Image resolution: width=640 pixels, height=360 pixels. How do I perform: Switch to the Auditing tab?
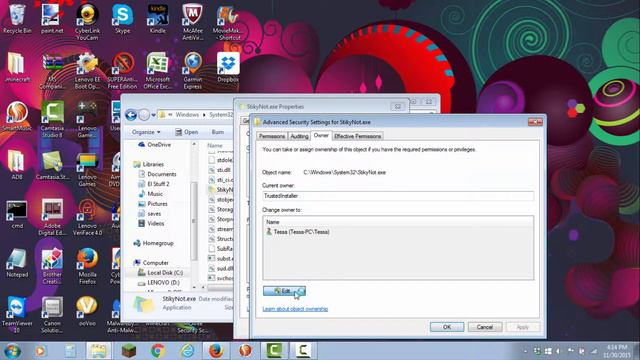pos(299,136)
